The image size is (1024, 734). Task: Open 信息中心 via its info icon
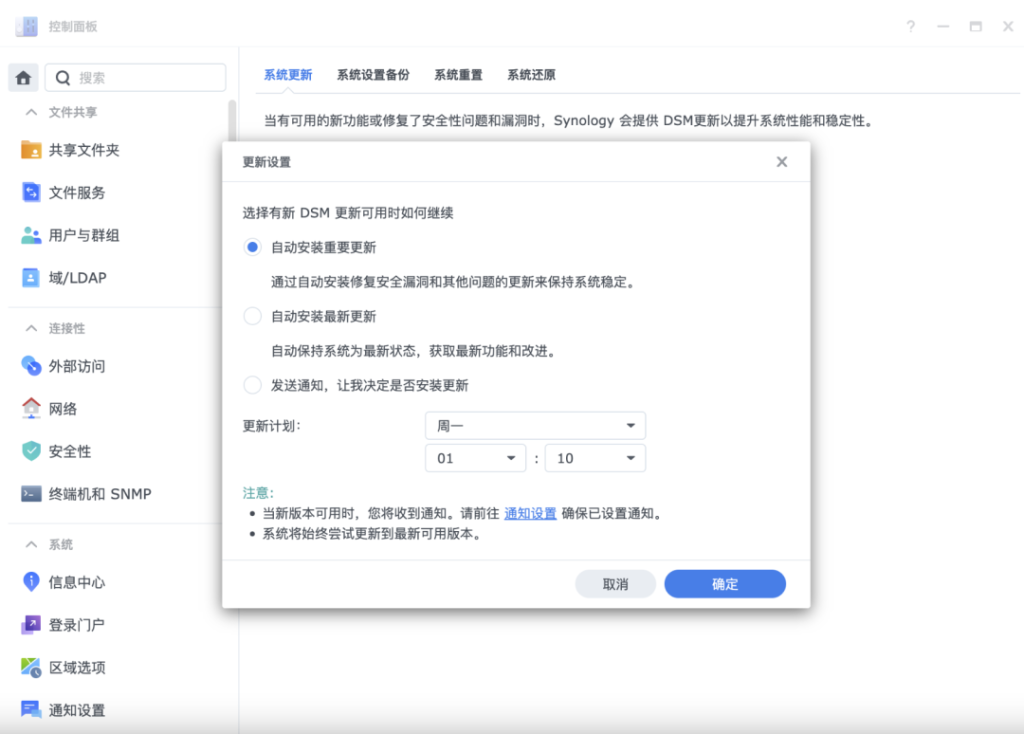(32, 582)
